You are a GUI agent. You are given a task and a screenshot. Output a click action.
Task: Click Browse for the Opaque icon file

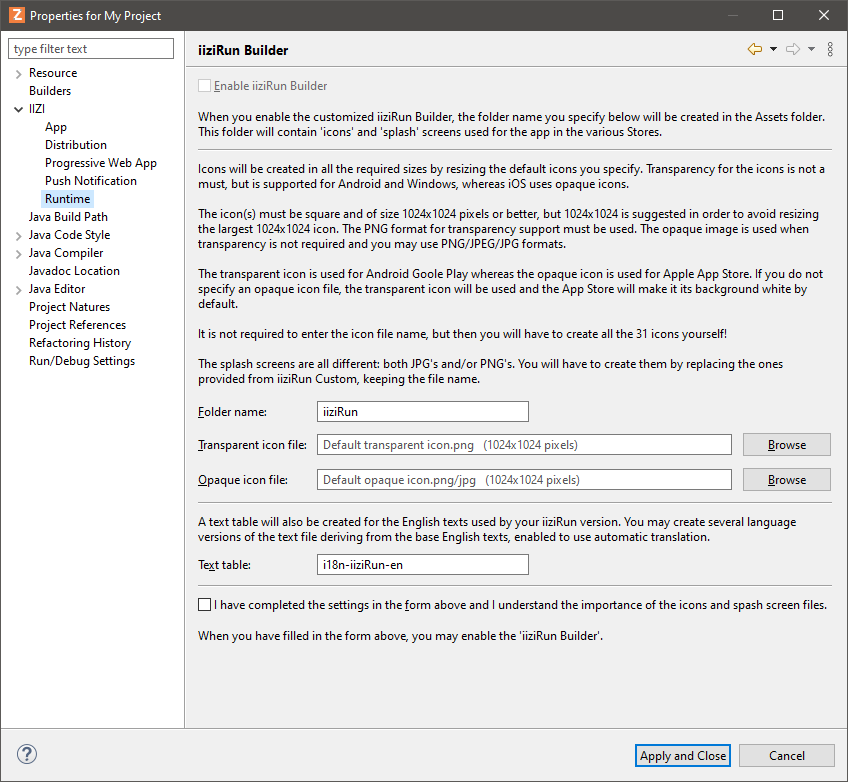pyautogui.click(x=786, y=480)
